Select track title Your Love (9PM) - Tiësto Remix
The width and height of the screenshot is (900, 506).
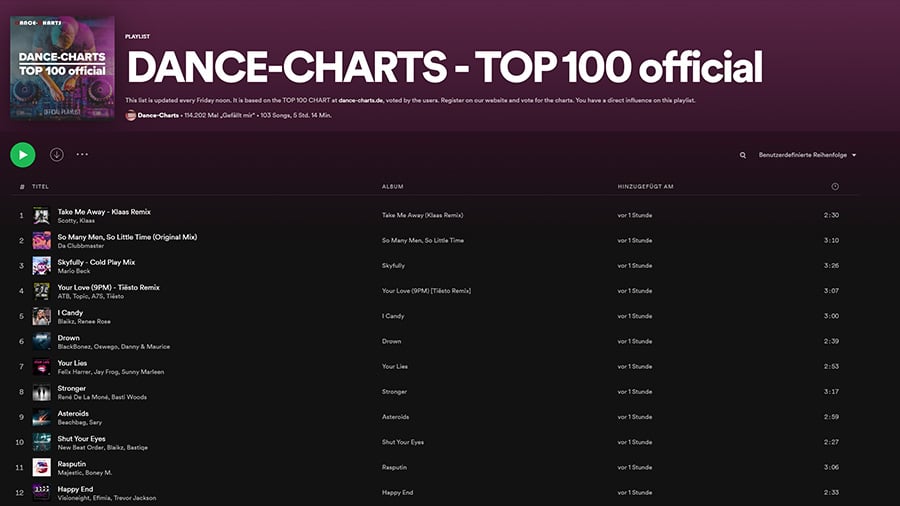(x=108, y=287)
